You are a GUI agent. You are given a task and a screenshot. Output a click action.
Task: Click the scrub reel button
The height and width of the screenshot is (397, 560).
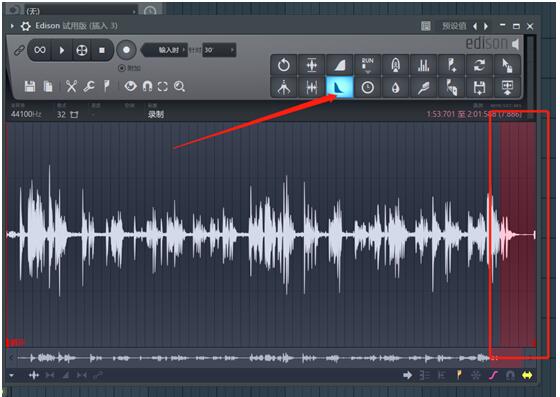point(82,50)
